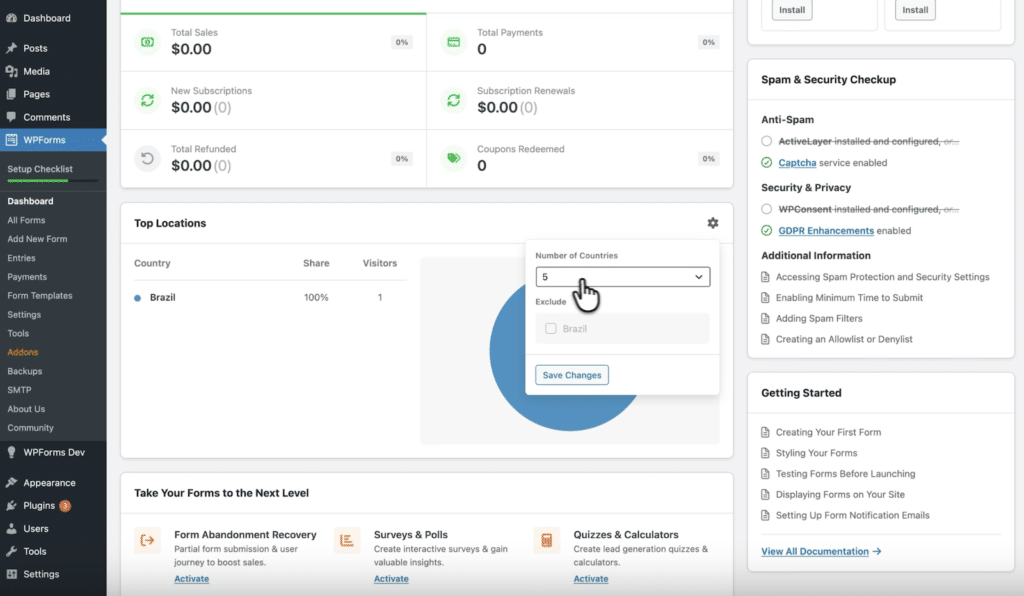Click document icon beside Adding Spam Filters
This screenshot has width=1024, height=596.
(765, 319)
